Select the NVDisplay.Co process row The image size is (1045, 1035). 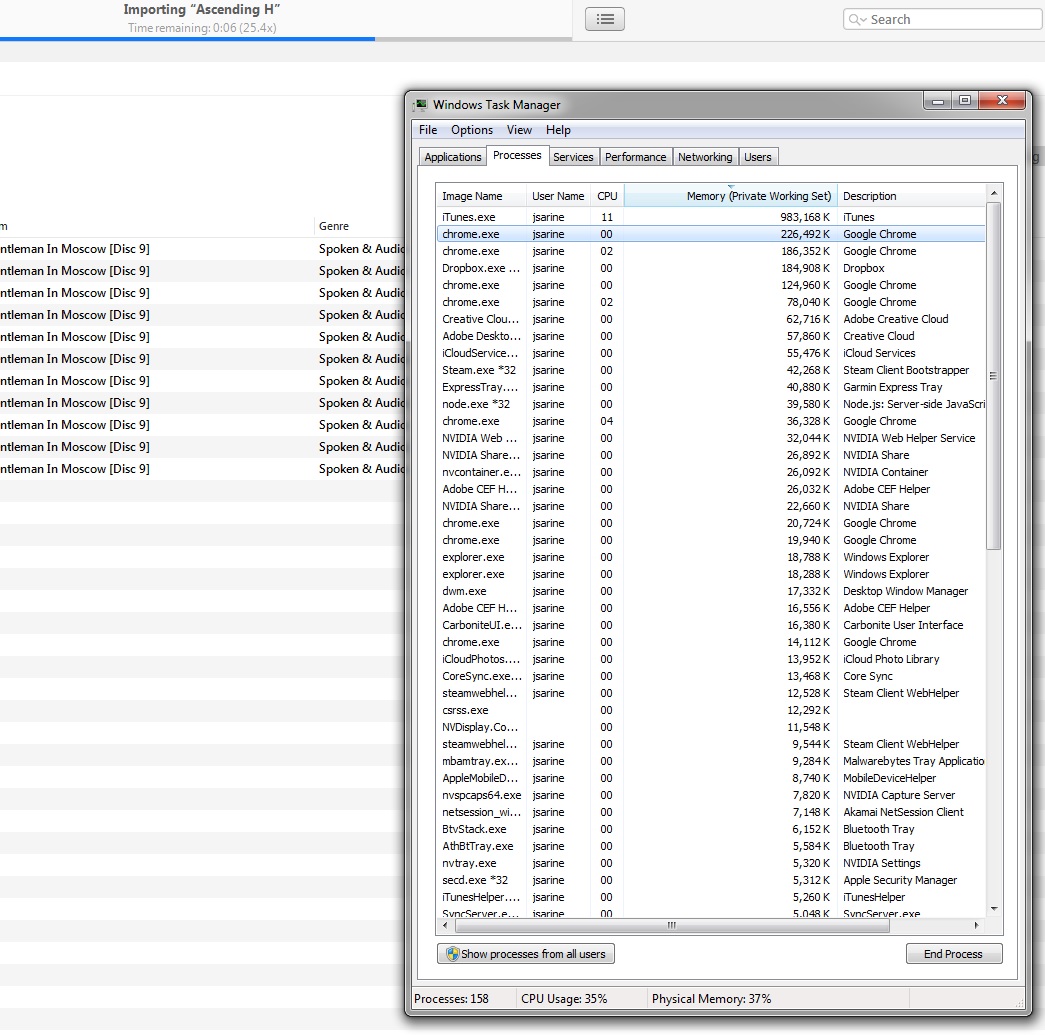click(710, 727)
